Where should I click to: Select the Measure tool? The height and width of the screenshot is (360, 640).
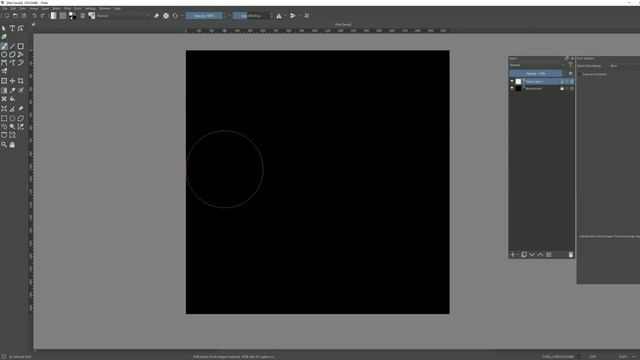(x=12, y=109)
